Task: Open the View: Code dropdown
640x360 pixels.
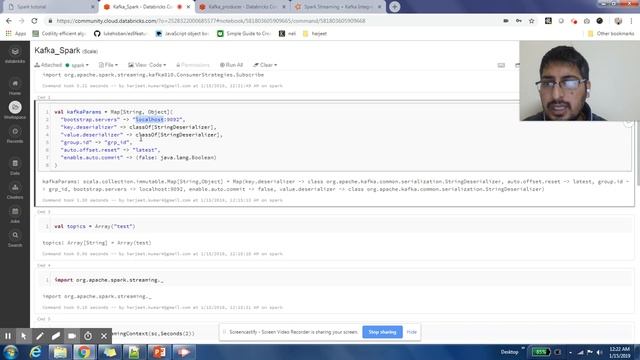Action: (x=147, y=65)
